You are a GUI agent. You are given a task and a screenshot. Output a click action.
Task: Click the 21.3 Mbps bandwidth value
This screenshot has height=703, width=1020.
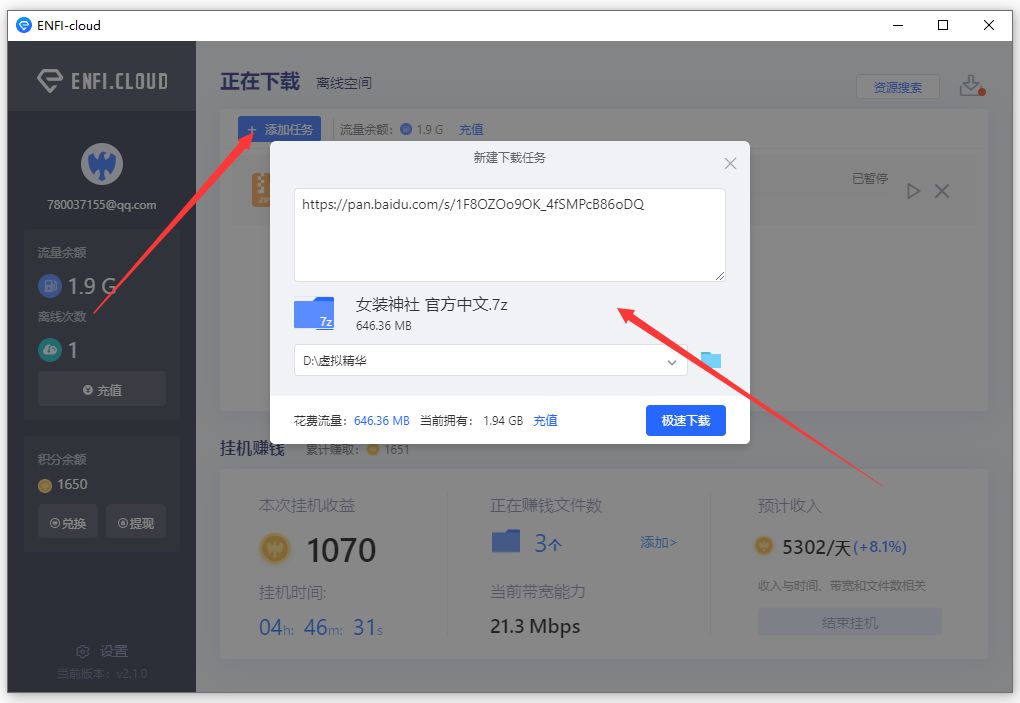point(535,626)
